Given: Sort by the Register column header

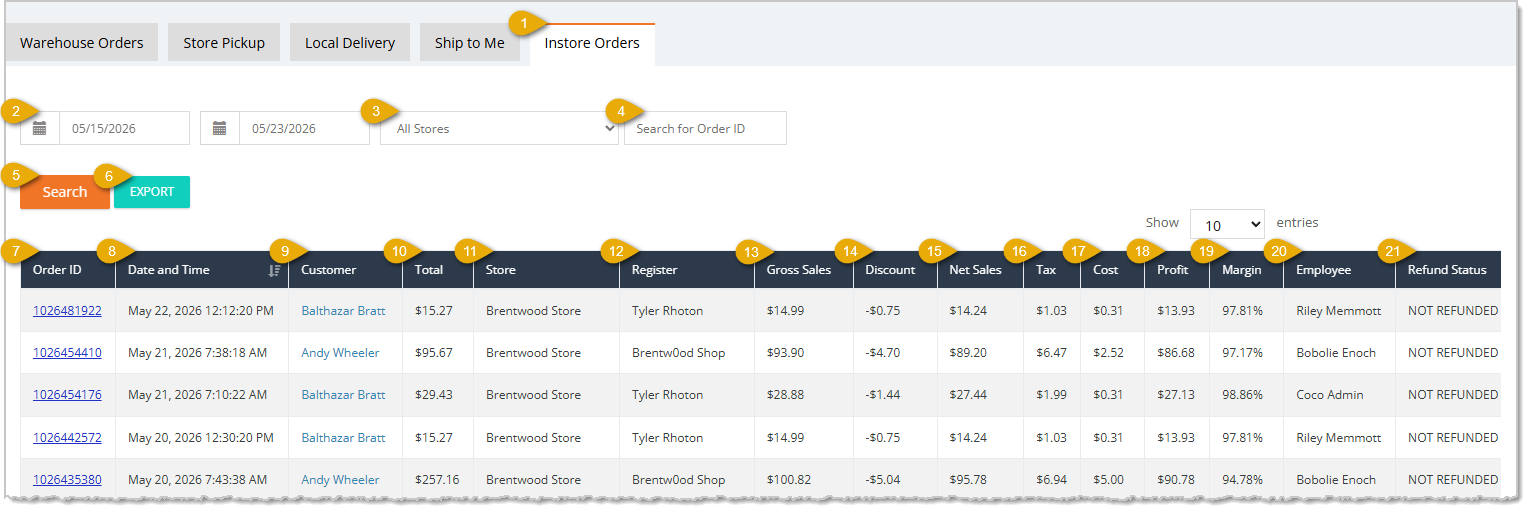Looking at the screenshot, I should 687,270.
